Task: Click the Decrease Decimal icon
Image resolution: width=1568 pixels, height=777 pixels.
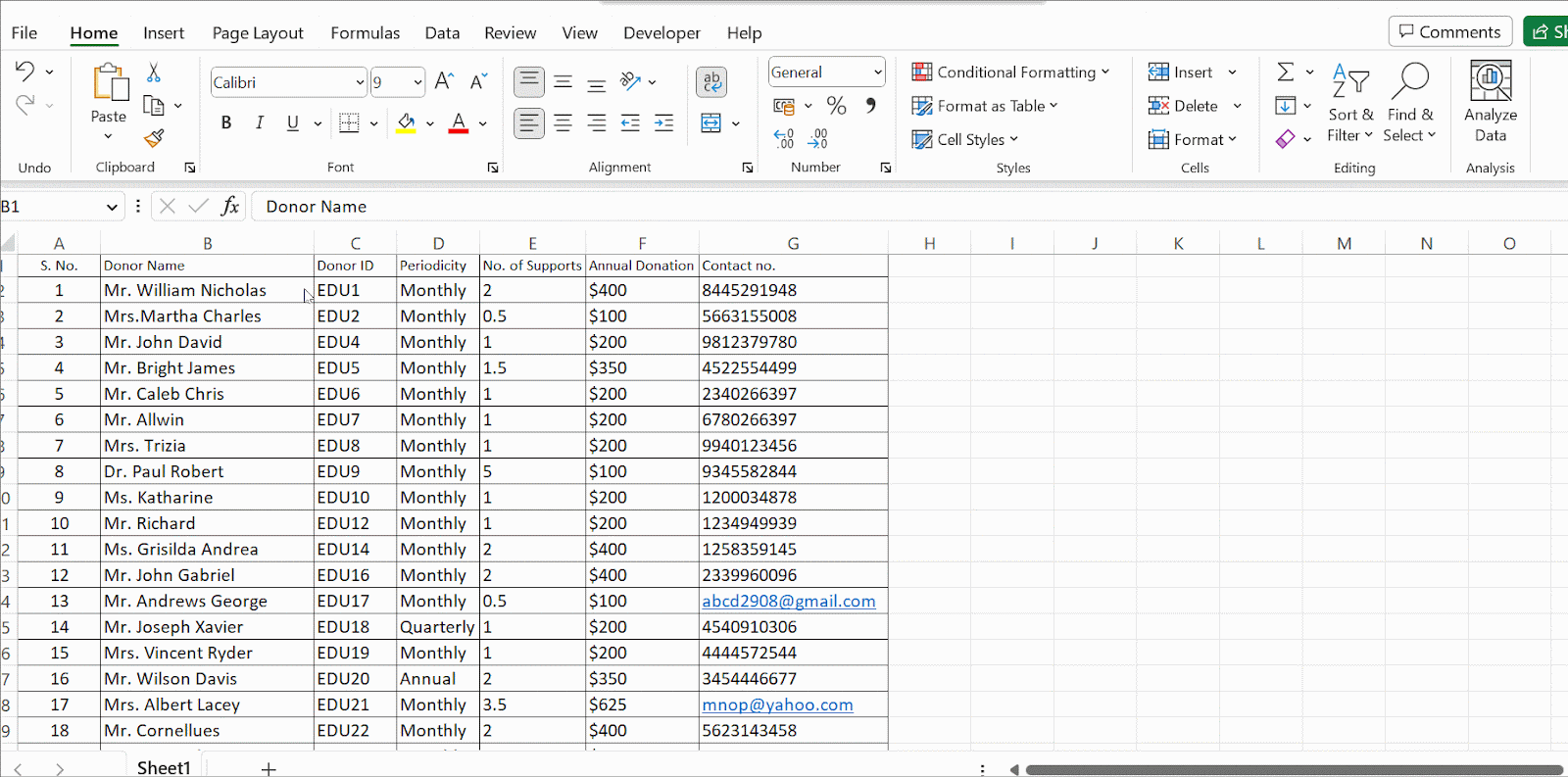Action: [x=818, y=139]
